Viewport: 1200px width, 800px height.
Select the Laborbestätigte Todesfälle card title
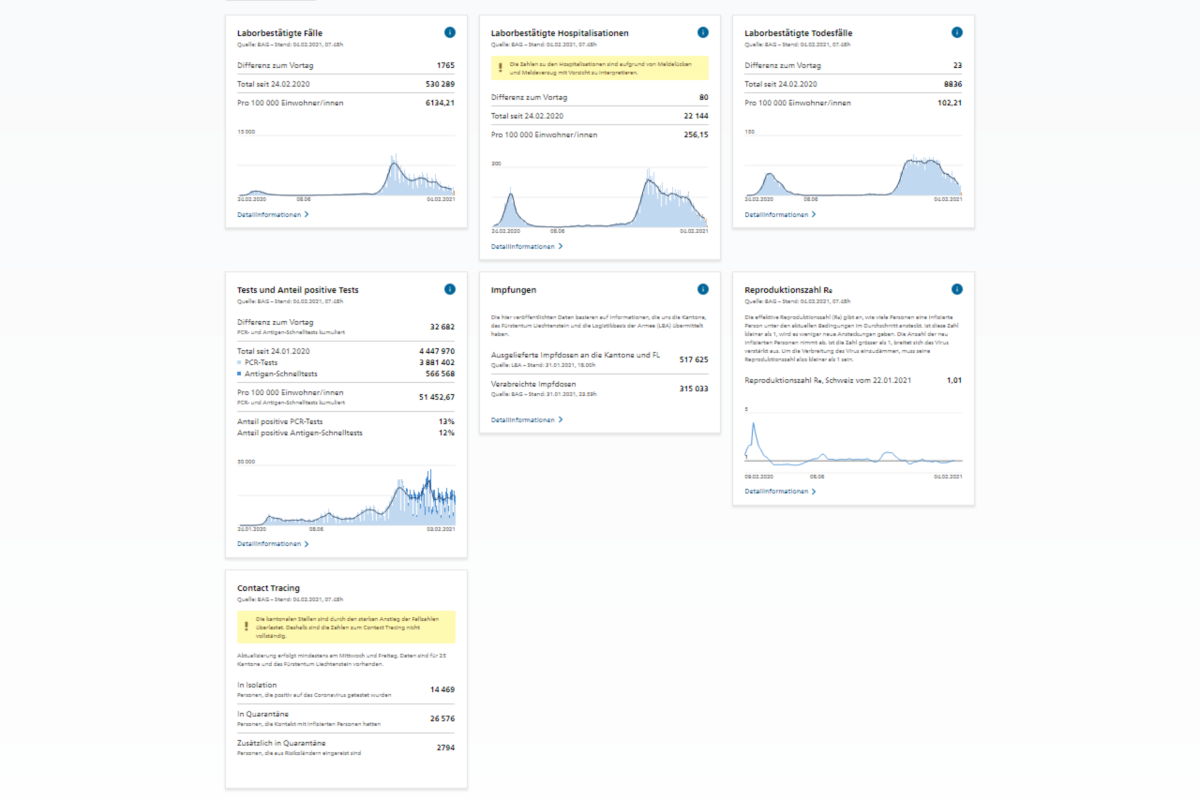[799, 33]
